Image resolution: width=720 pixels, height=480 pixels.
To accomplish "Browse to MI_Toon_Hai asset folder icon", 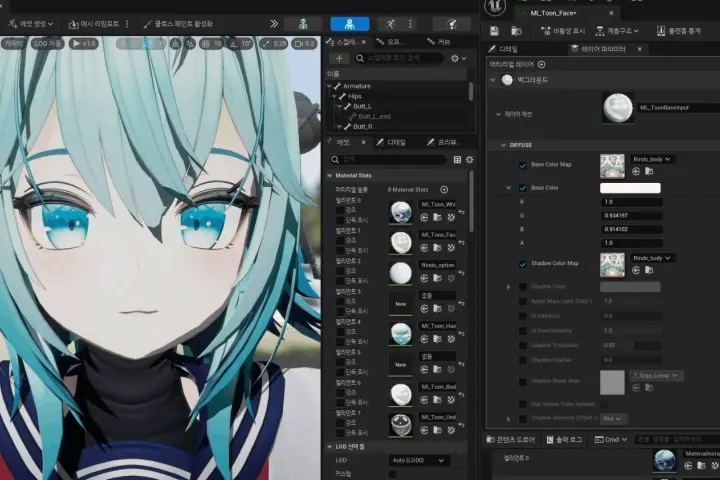I will point(437,339).
